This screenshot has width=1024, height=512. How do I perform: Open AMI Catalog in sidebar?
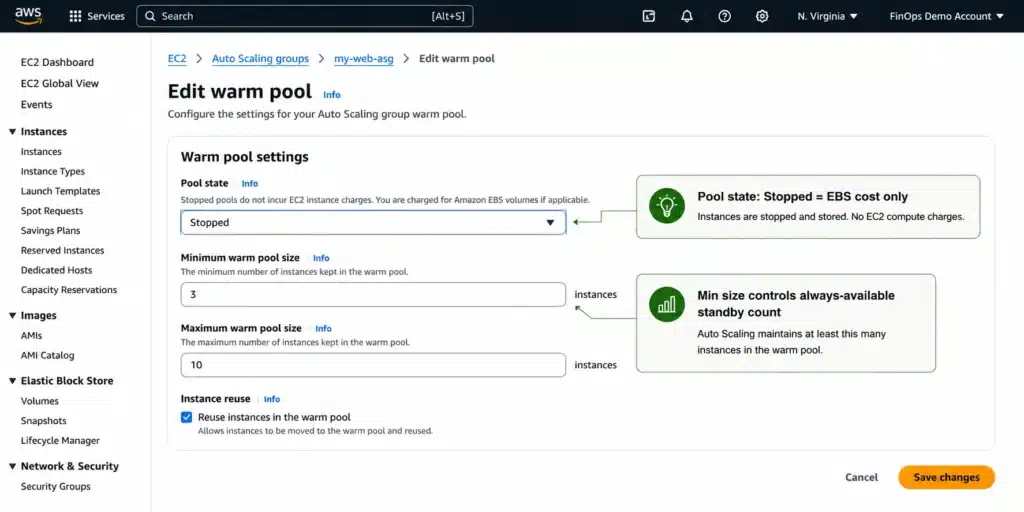click(48, 356)
